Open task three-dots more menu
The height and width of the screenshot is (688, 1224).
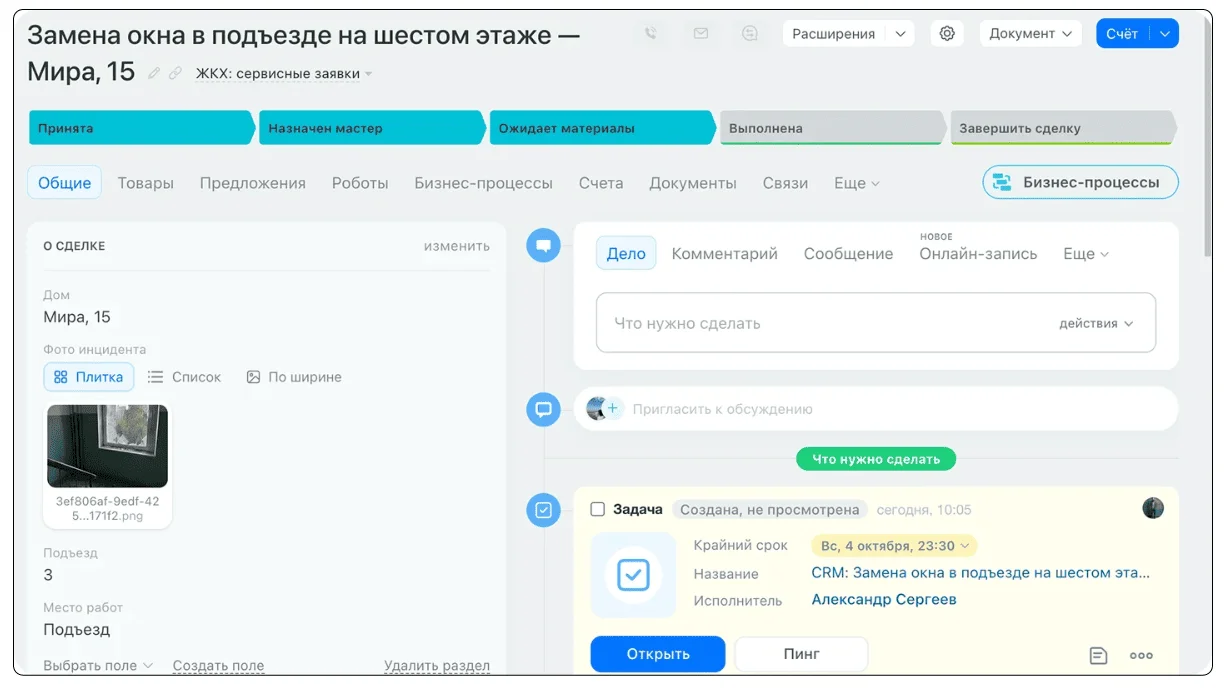(1141, 656)
